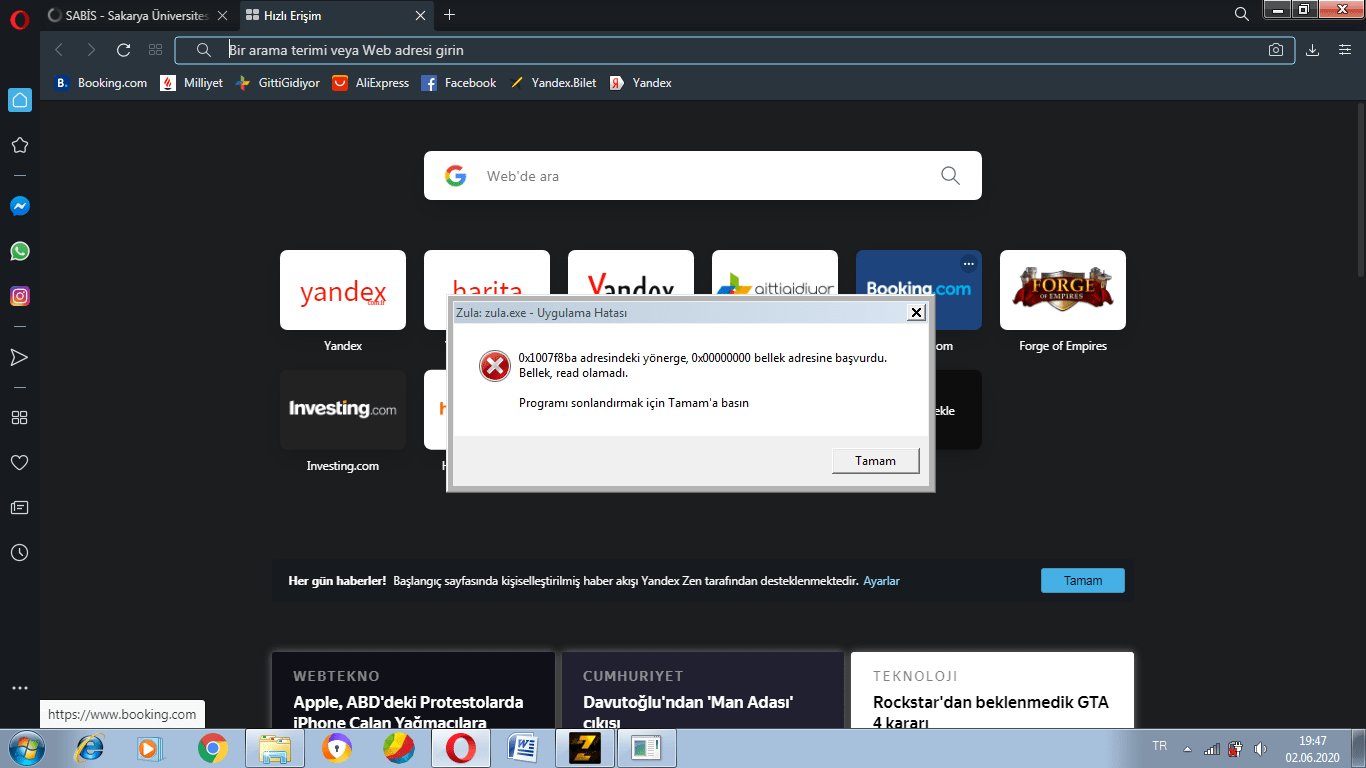The width and height of the screenshot is (1366, 768).
Task: Close the SABİS tab
Action: [223, 16]
